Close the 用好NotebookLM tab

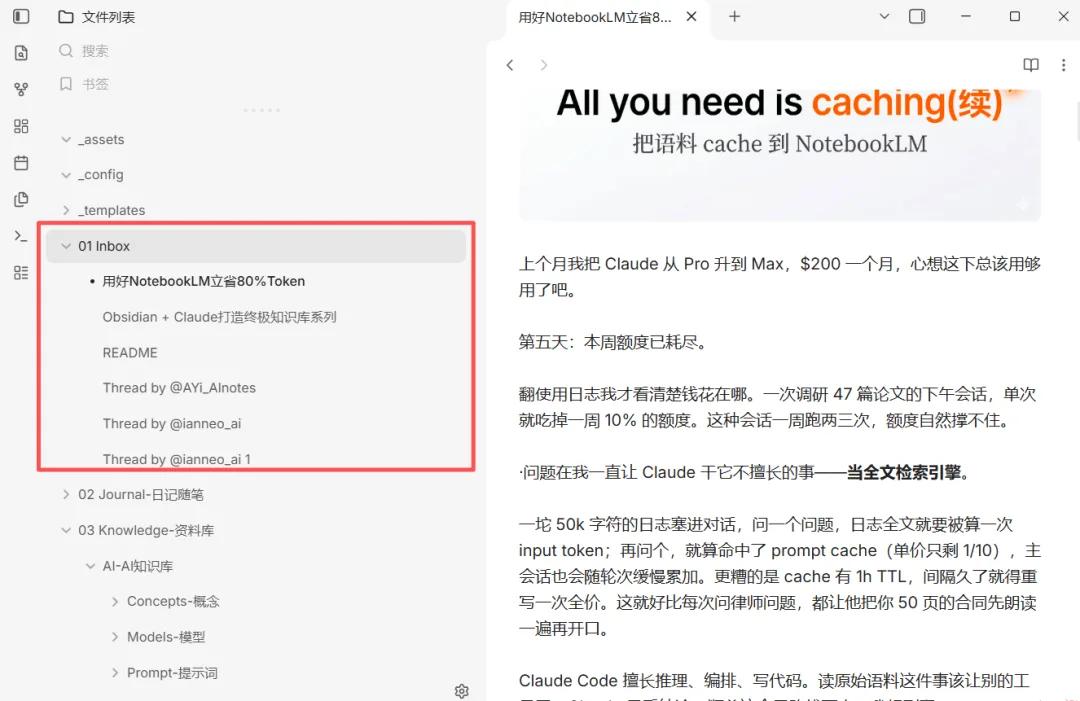pyautogui.click(x=692, y=17)
